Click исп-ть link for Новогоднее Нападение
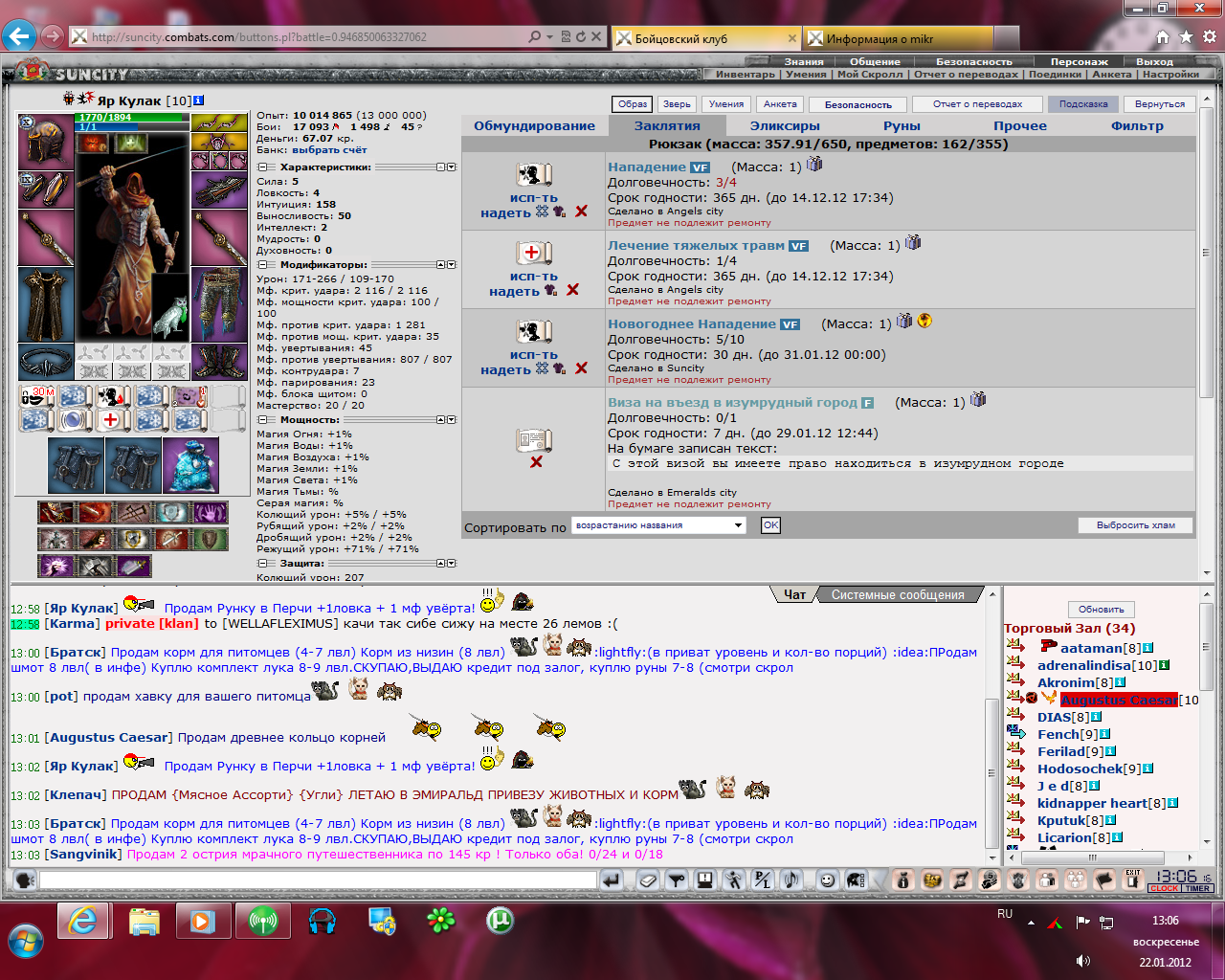Viewport: 1225px width, 980px height. tap(533, 355)
